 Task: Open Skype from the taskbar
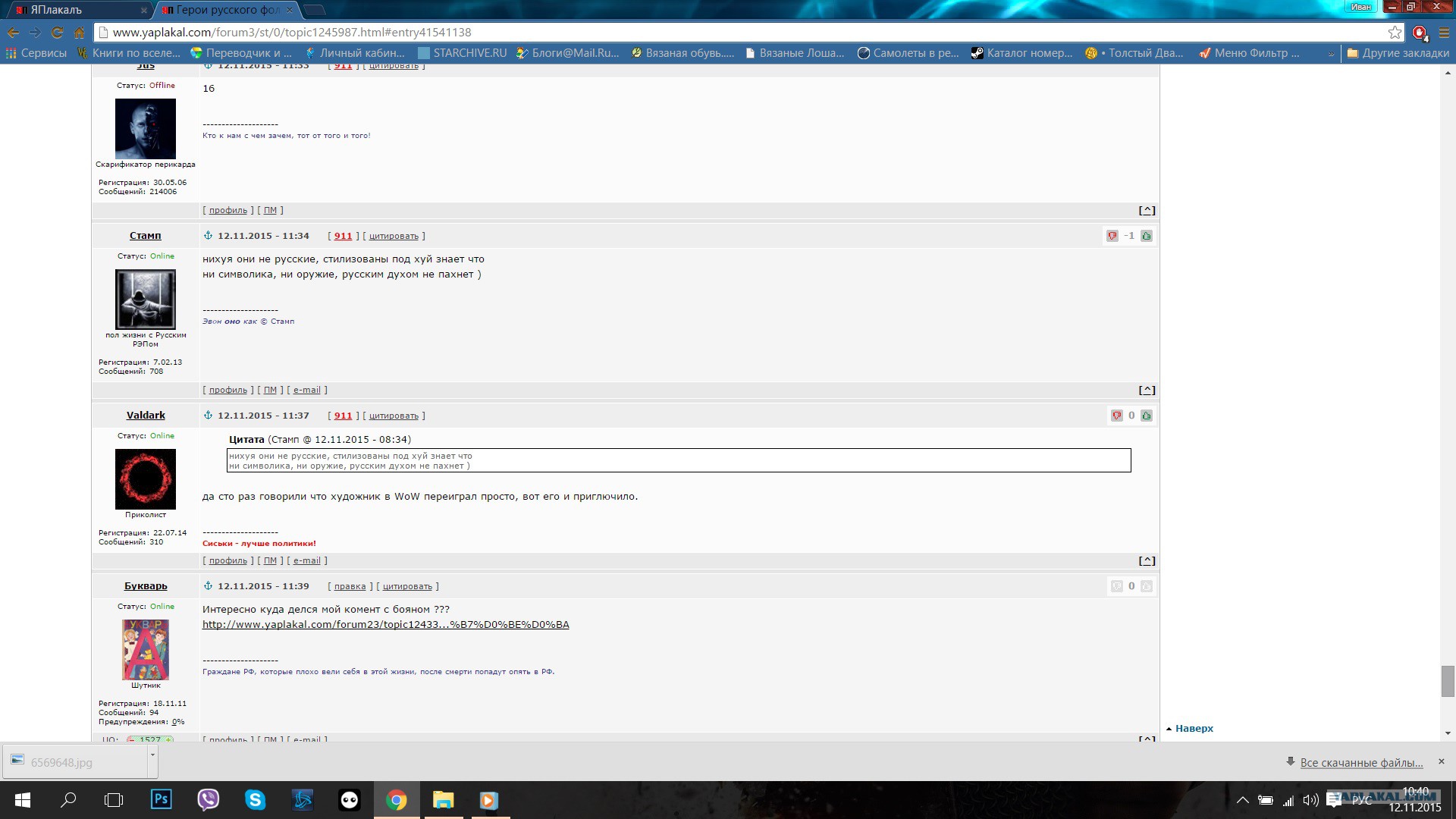[x=255, y=800]
